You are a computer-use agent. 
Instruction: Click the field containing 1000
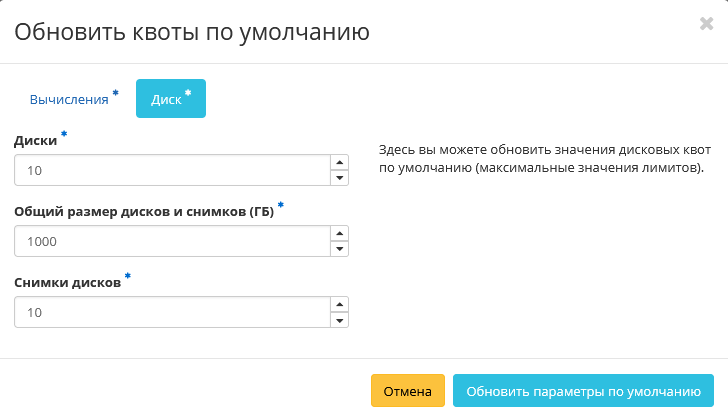pyautogui.click(x=172, y=241)
